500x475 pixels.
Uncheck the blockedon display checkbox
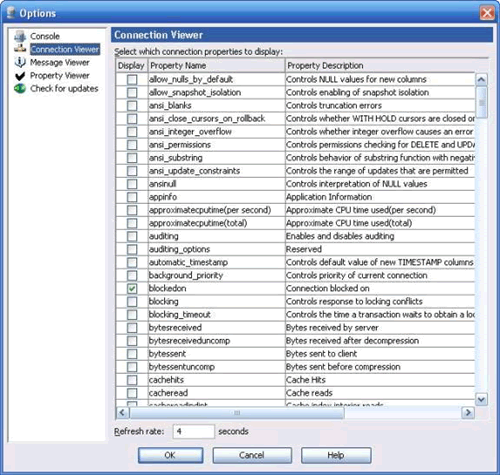point(132,288)
